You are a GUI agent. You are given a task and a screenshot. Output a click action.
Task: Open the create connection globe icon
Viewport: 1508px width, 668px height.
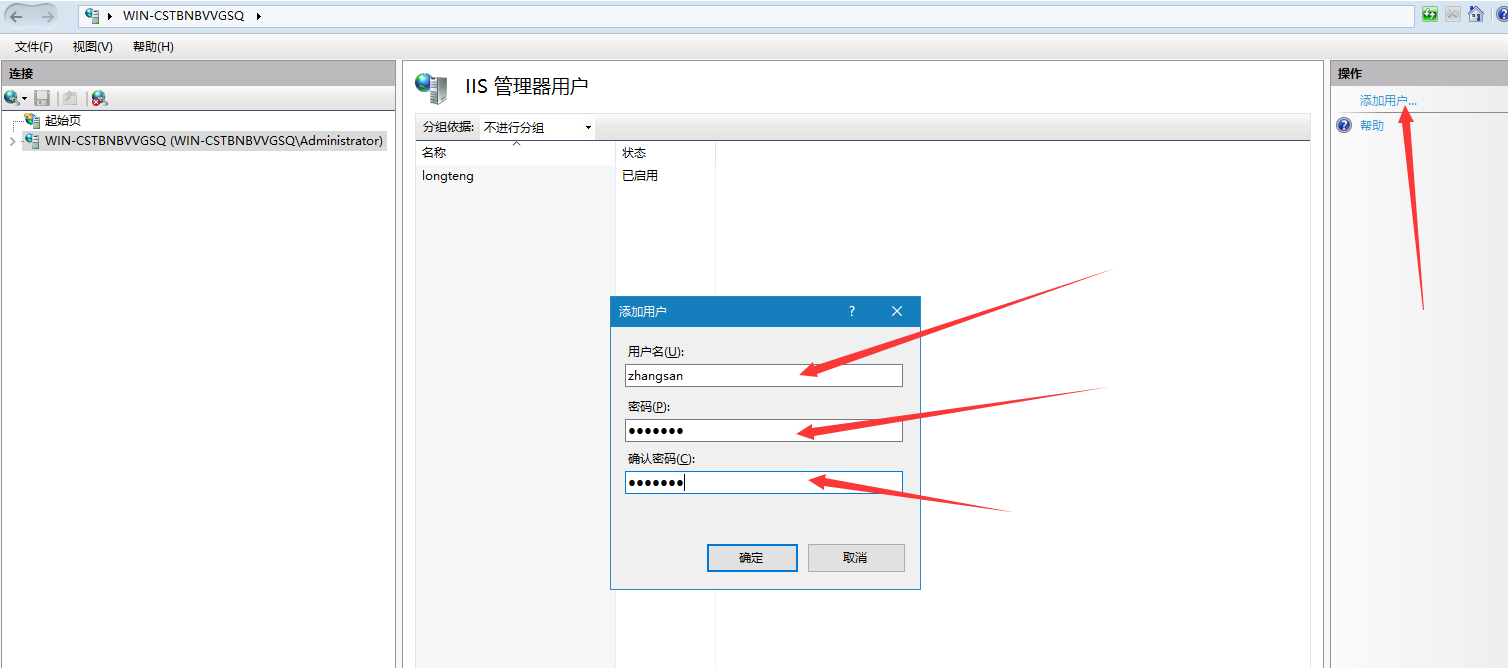click(x=11, y=98)
